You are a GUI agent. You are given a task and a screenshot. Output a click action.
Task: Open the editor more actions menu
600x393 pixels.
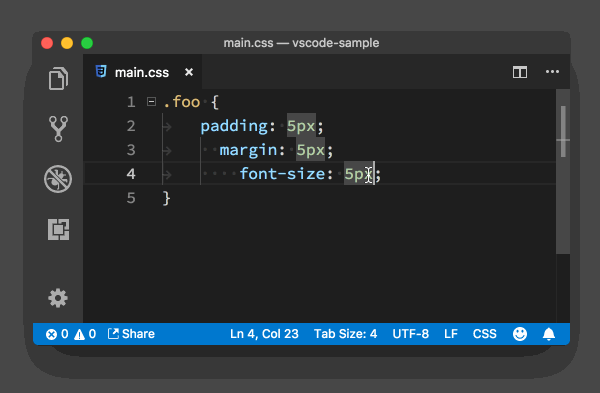(x=552, y=72)
